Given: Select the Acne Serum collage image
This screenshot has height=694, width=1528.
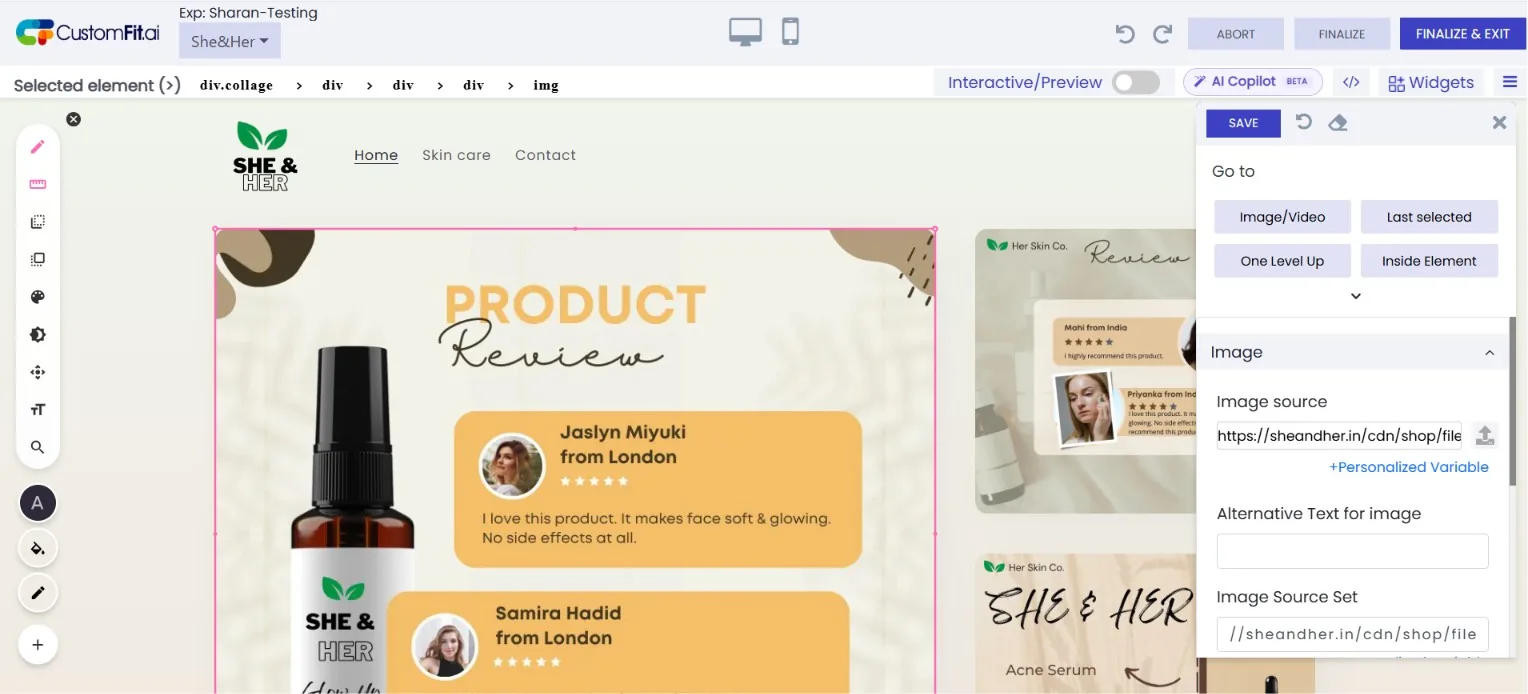Looking at the screenshot, I should 1085,623.
